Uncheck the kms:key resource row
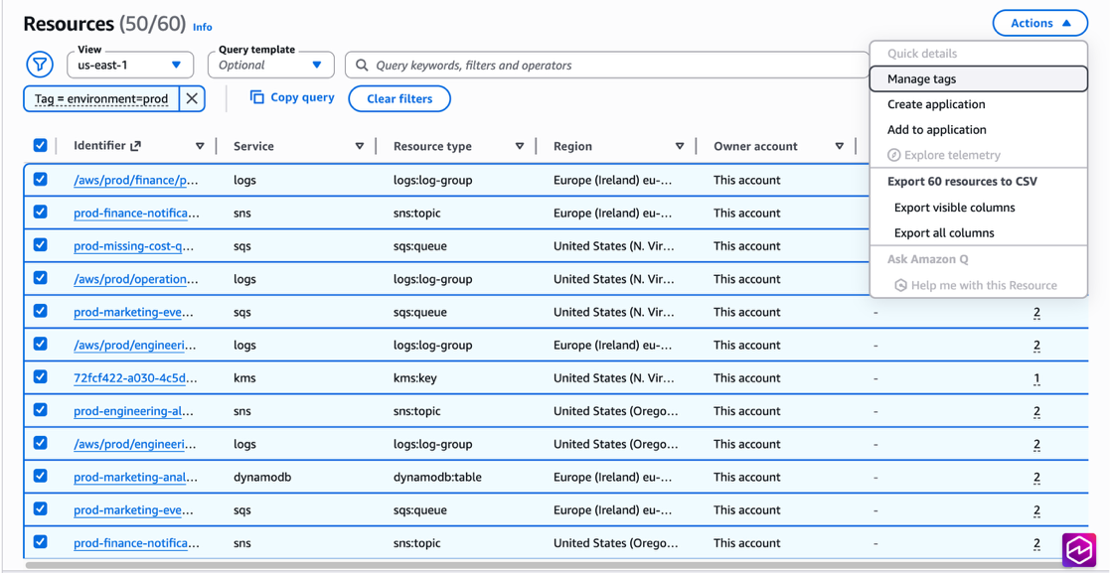 tap(40, 377)
